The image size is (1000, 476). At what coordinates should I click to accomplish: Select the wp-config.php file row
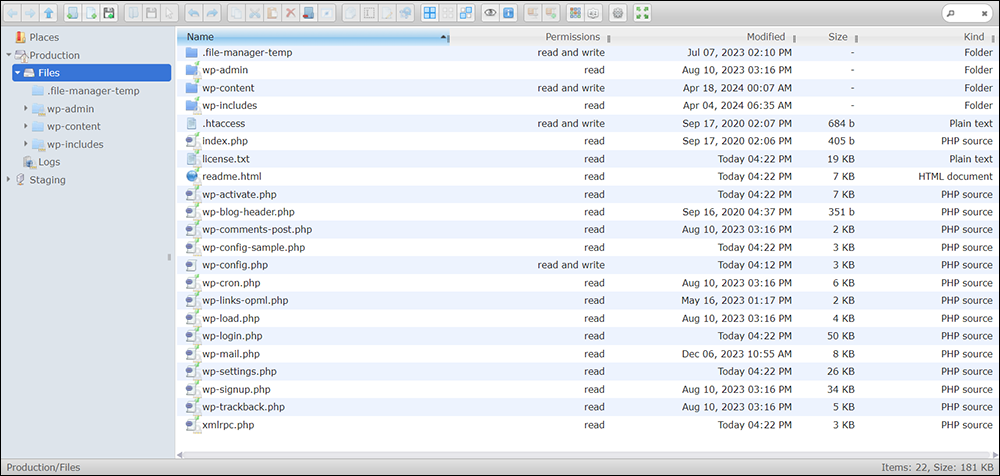point(588,265)
